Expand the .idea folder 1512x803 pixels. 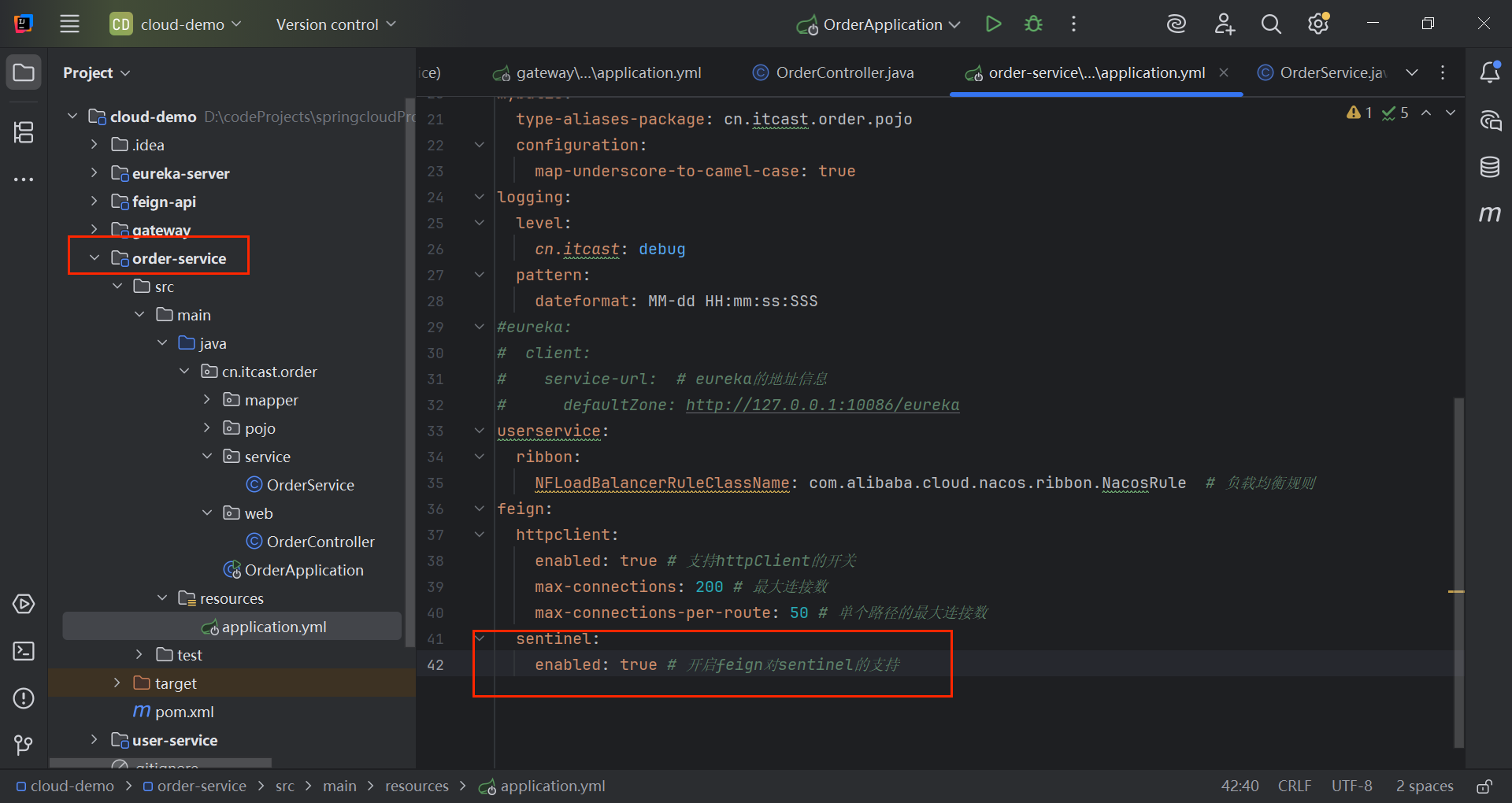94,145
